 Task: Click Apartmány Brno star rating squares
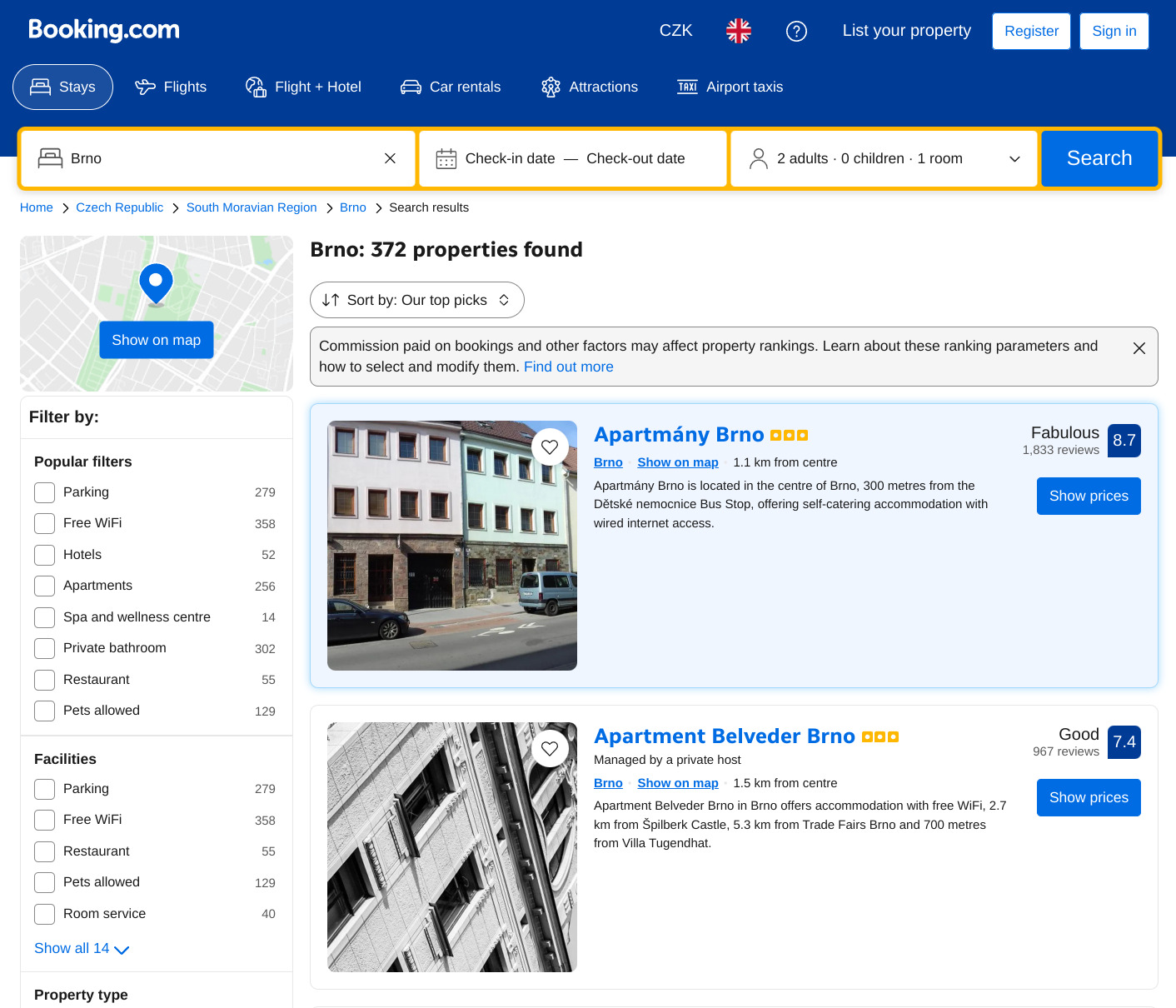coord(789,435)
